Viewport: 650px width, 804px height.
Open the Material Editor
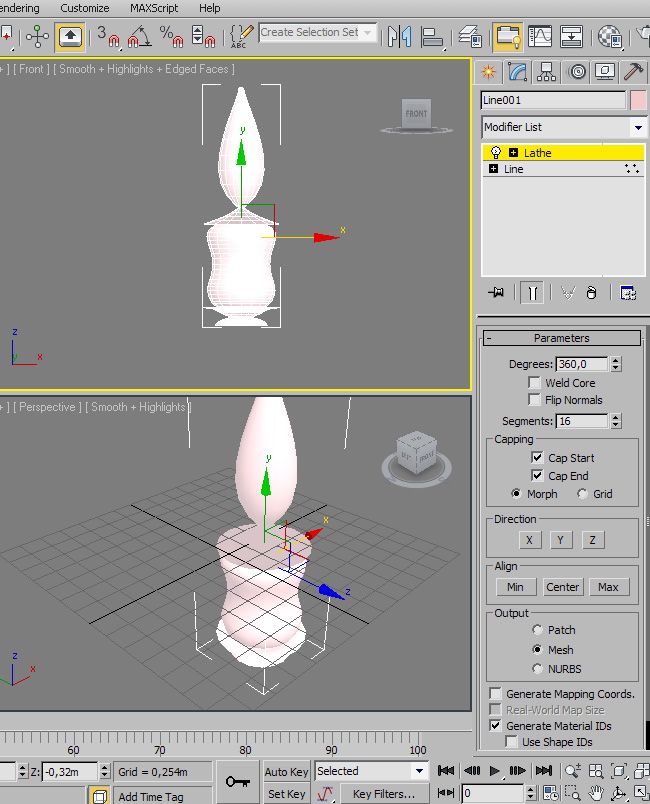(x=610, y=36)
